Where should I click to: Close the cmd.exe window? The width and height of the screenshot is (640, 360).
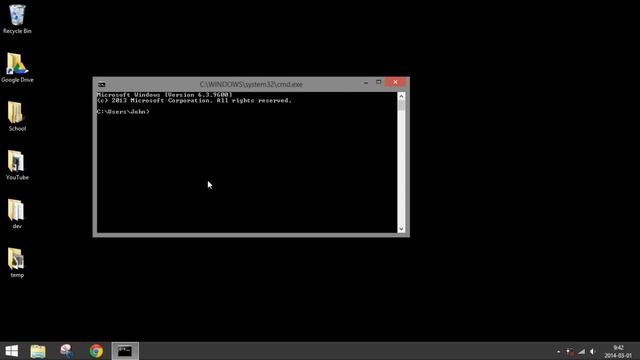[395, 82]
